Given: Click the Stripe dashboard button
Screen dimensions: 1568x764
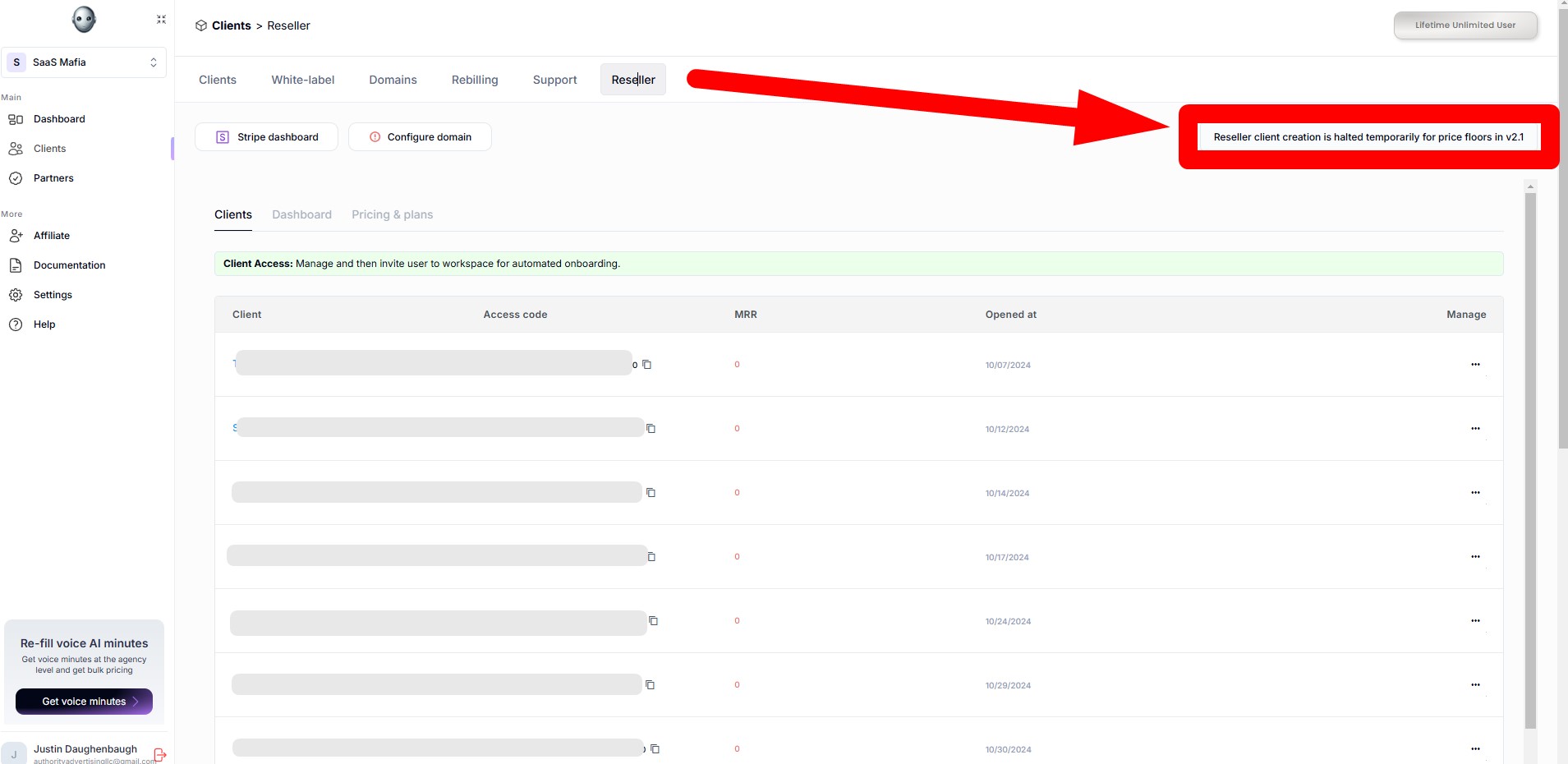Looking at the screenshot, I should coord(266,137).
